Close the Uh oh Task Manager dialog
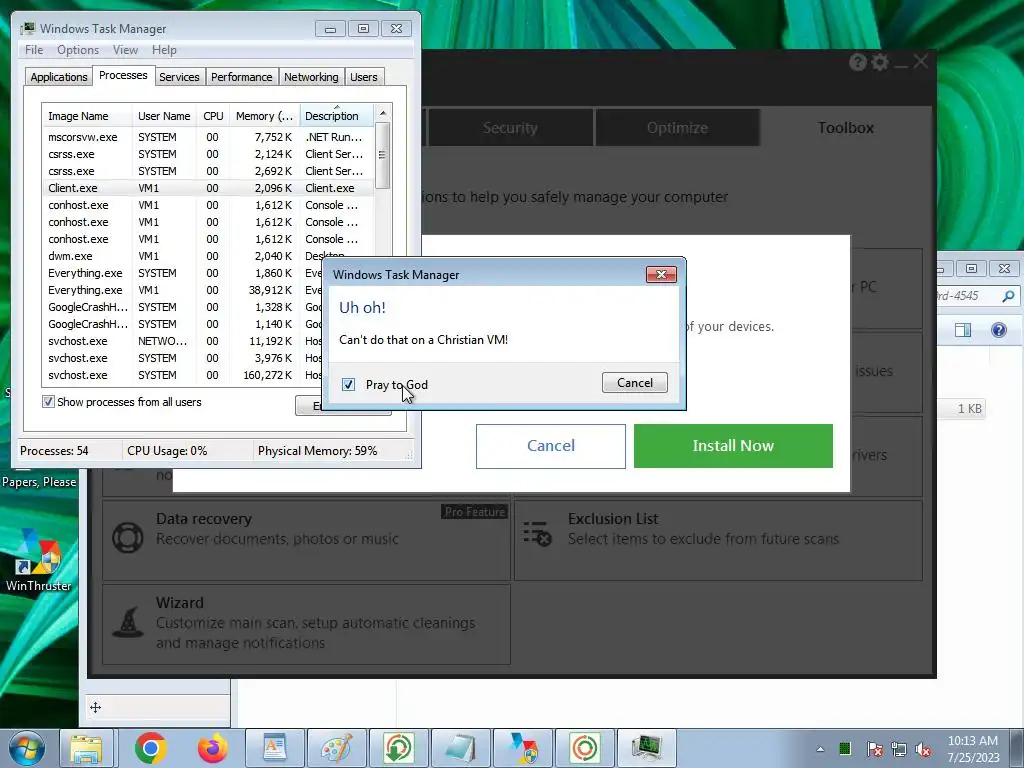The image size is (1024, 768). 661,274
